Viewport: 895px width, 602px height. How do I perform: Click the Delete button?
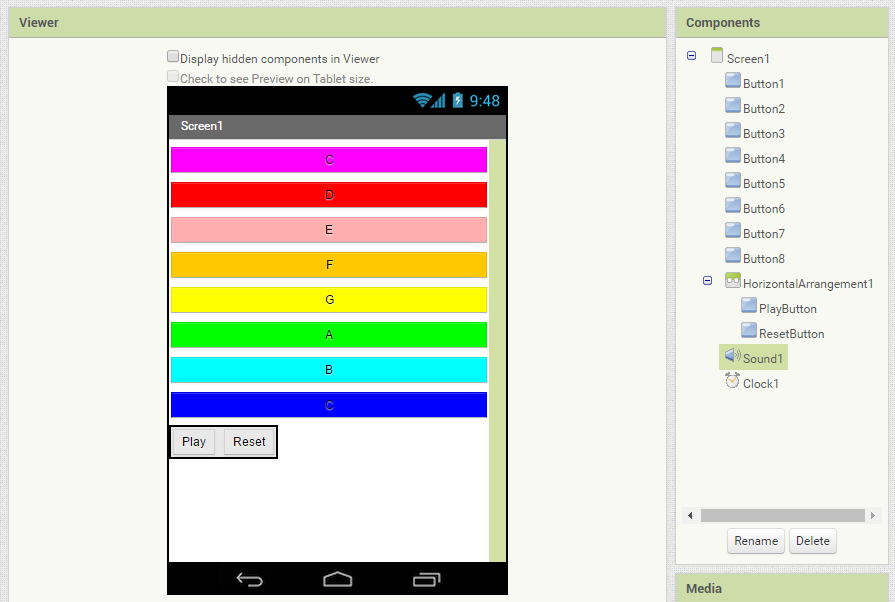(812, 541)
